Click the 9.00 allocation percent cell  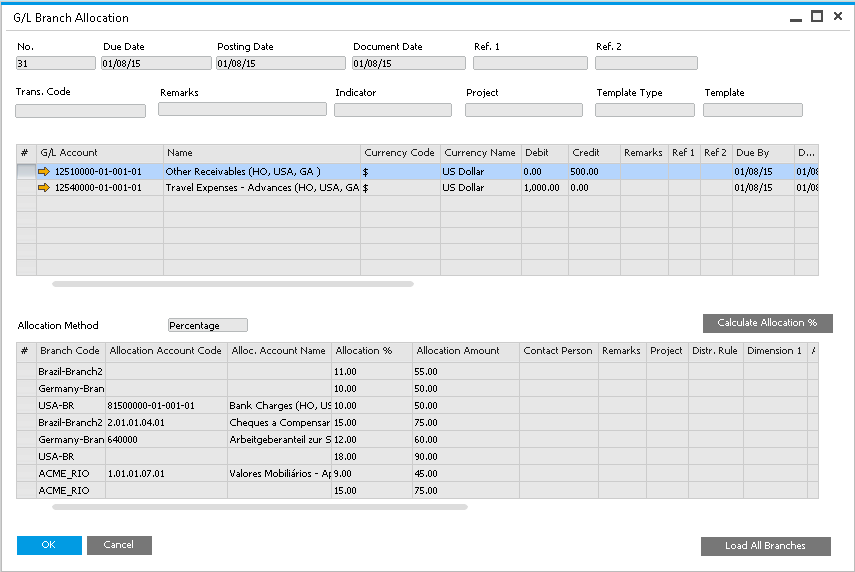tap(371, 474)
